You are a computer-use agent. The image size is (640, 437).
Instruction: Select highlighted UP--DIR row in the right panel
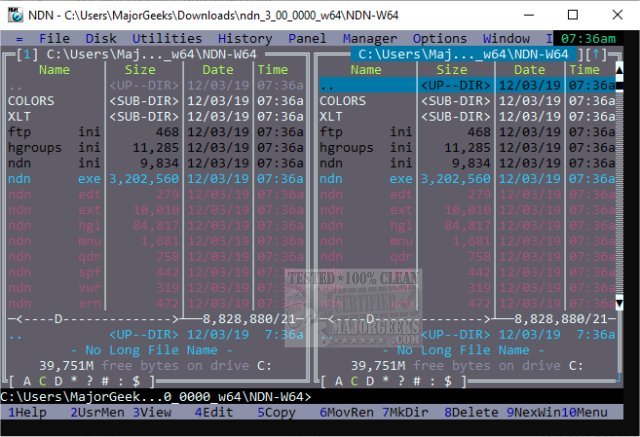pos(467,85)
